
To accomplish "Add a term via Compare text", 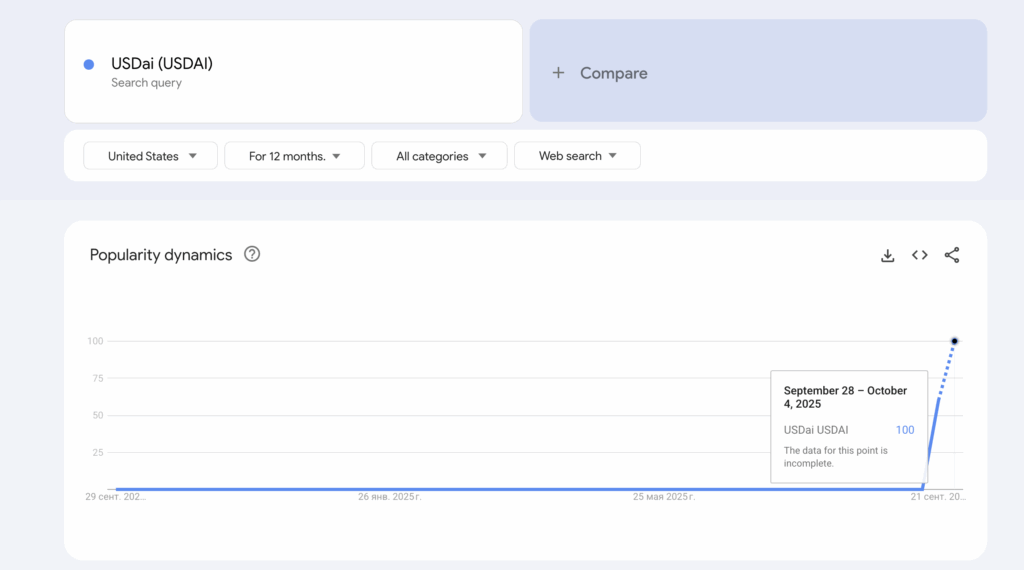I will [613, 73].
